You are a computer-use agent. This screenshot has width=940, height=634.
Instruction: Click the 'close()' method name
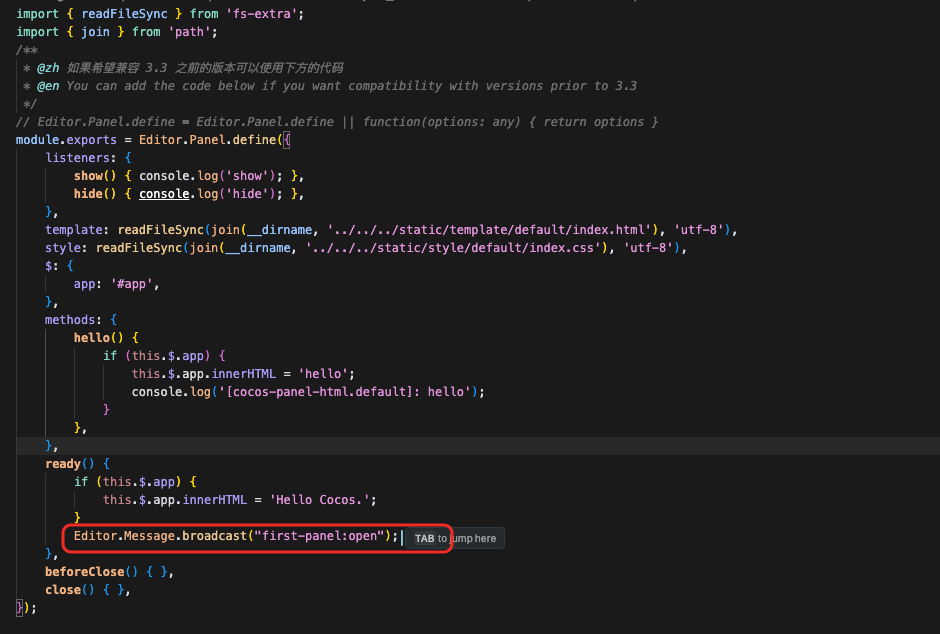coord(70,589)
